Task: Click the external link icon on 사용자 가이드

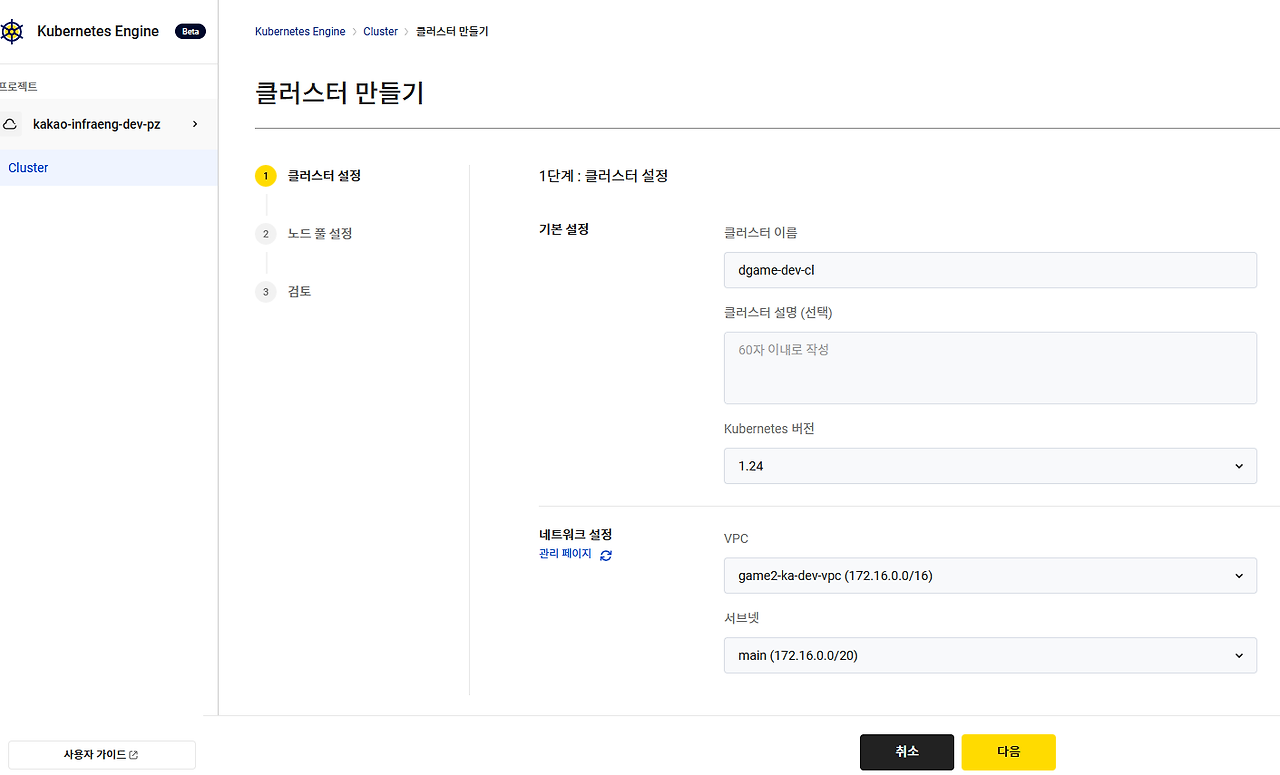Action: click(x=134, y=755)
